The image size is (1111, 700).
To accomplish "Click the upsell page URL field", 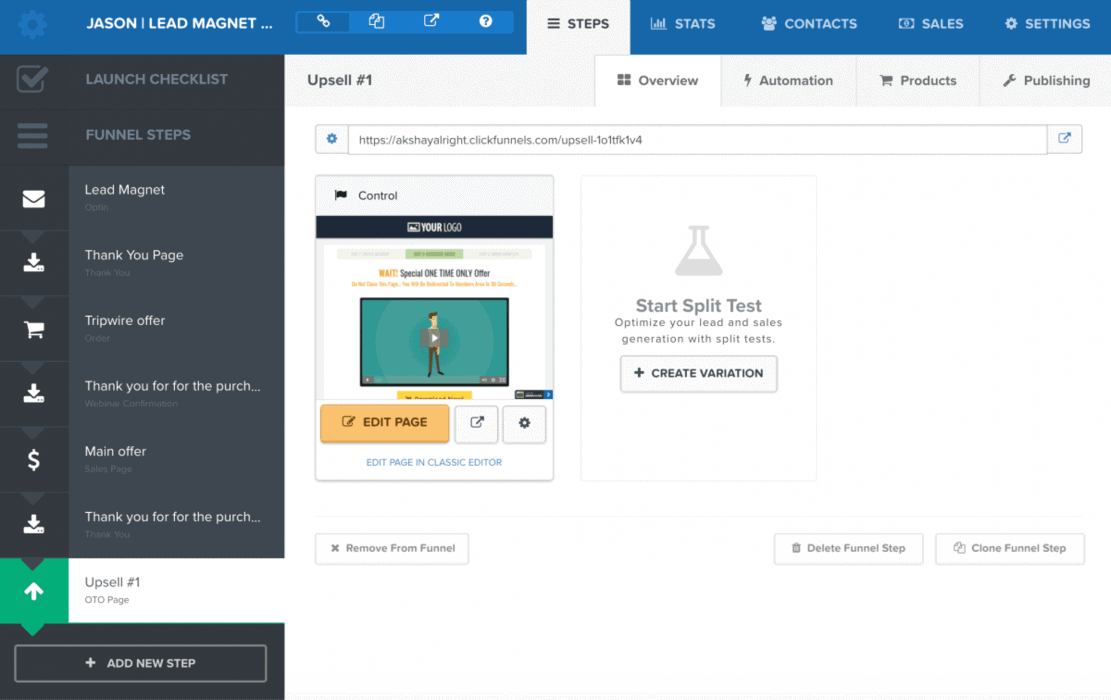I will tap(696, 140).
